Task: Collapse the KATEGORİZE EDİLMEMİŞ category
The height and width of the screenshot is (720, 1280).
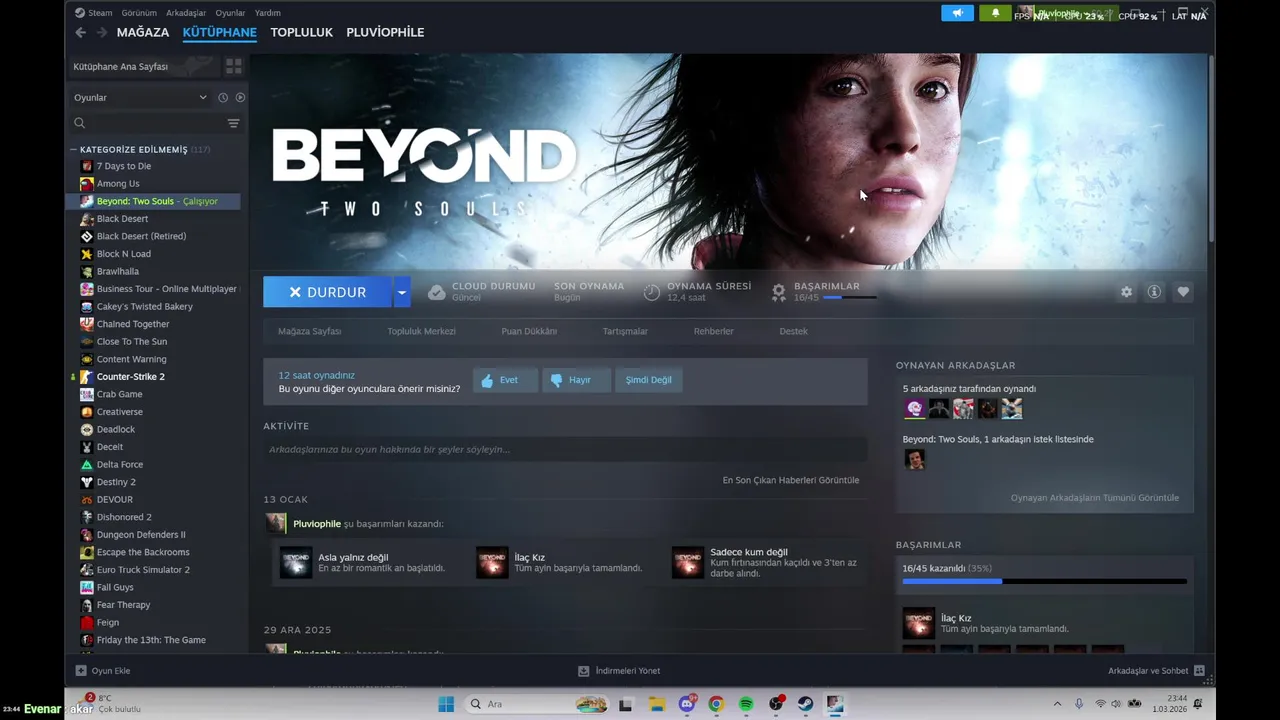Action: pyautogui.click(x=73, y=150)
